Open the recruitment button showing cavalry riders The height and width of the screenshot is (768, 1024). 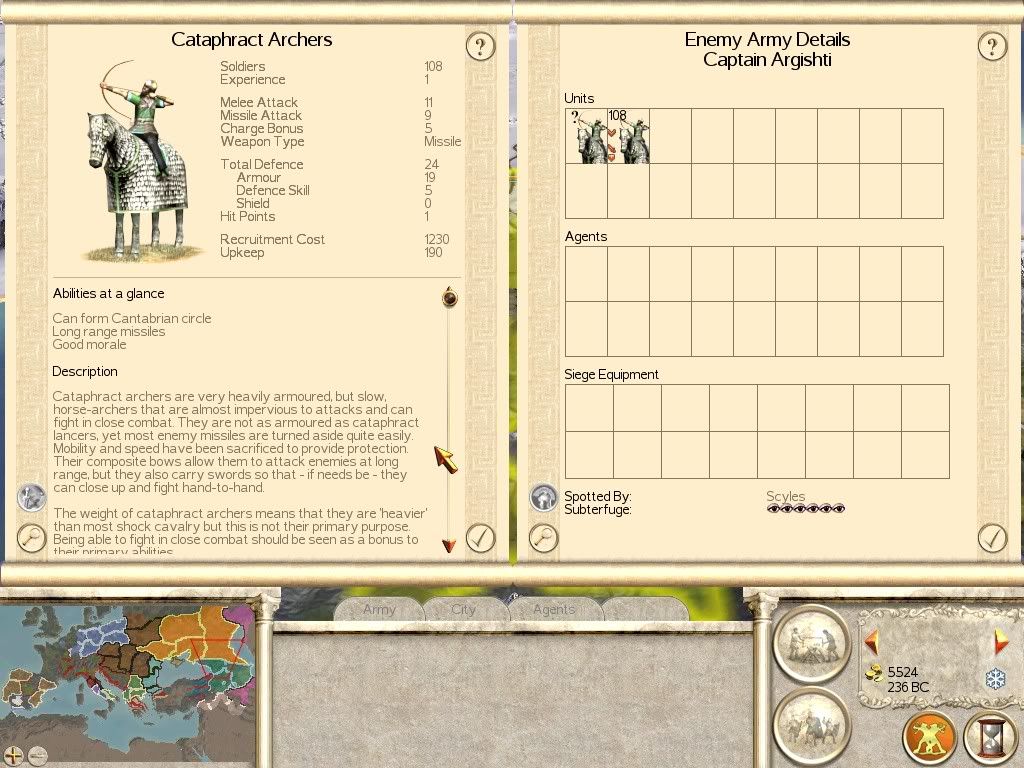tap(812, 725)
